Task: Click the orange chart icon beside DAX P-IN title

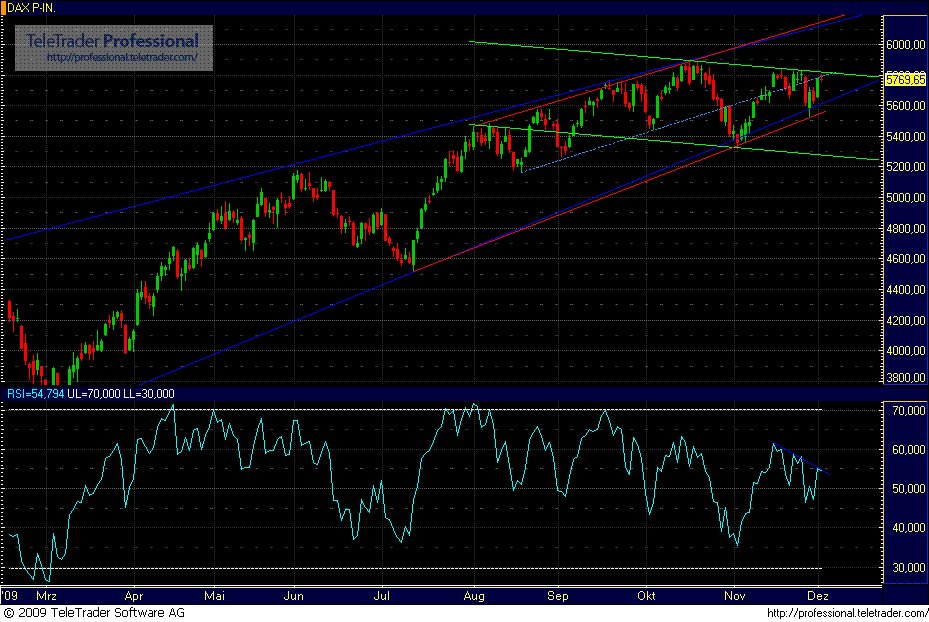Action: [x=4, y=6]
